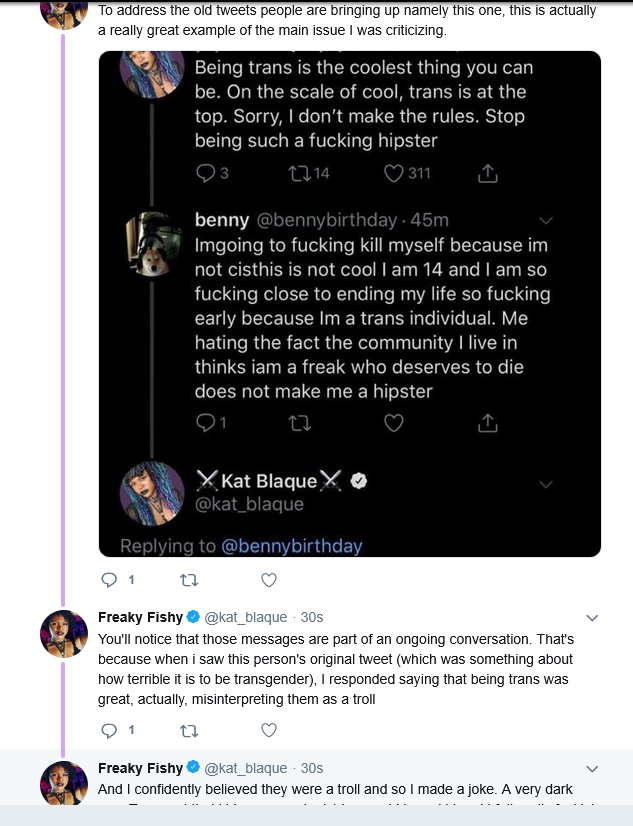Open the avatar on 'confidently believed' tweet

[63, 783]
